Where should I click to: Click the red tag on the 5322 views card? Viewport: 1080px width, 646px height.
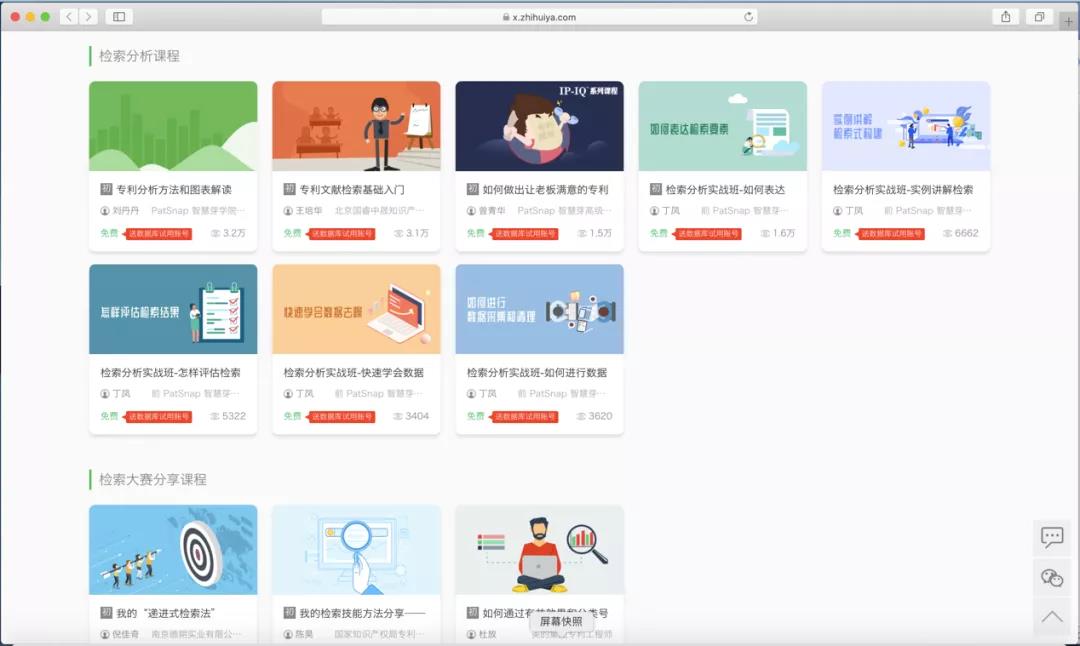click(158, 417)
